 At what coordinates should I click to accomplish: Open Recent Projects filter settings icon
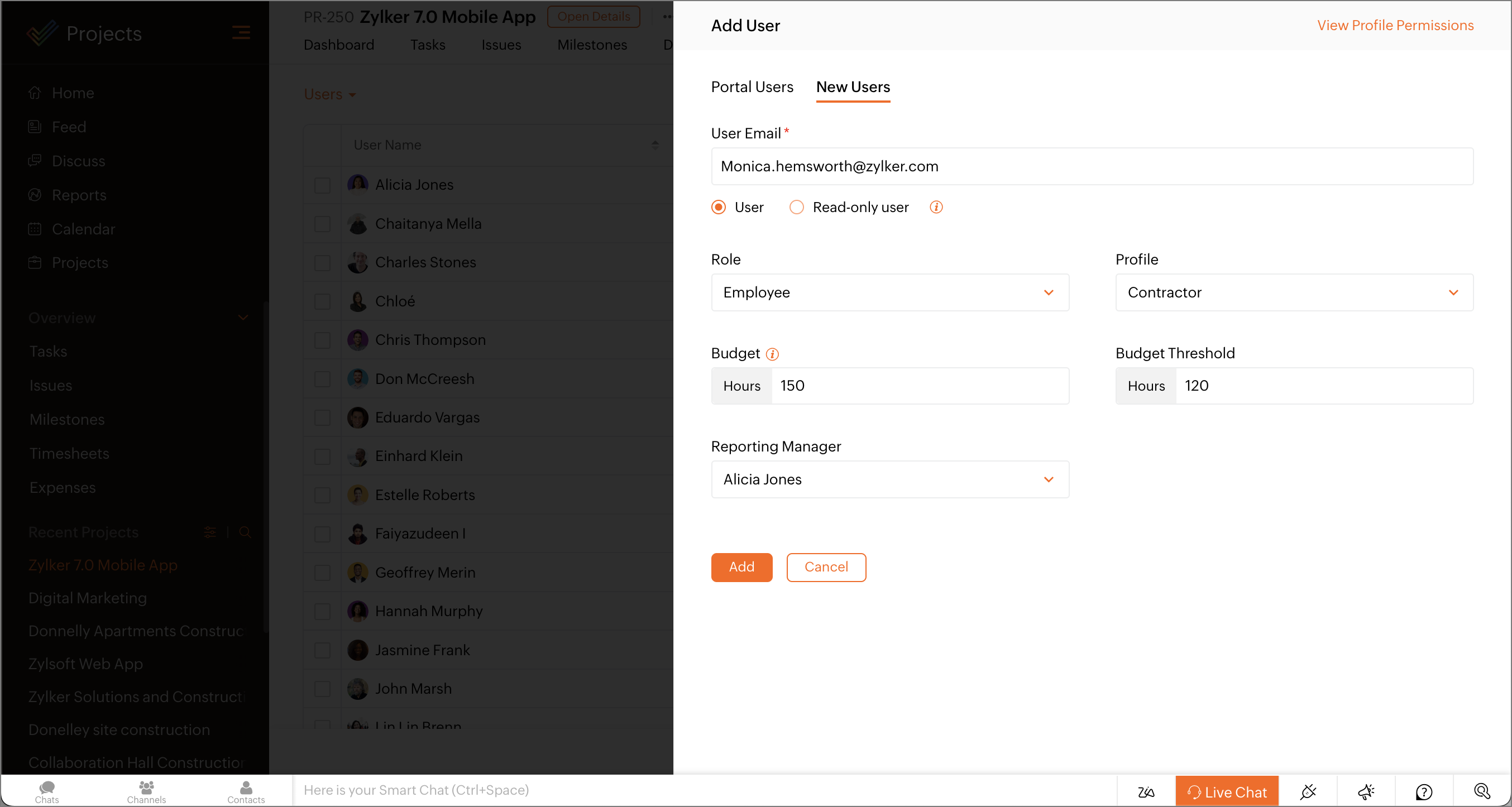coord(209,532)
